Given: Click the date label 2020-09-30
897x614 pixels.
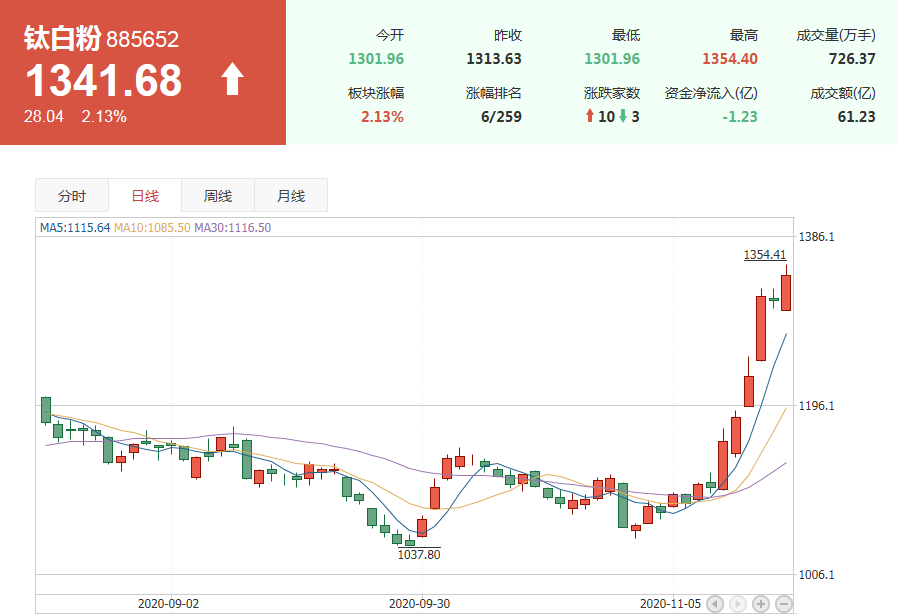Looking at the screenshot, I should pyautogui.click(x=419, y=604).
